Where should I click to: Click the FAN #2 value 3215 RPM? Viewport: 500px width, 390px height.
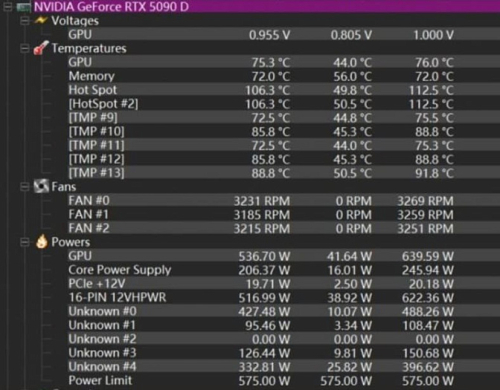[x=262, y=229]
